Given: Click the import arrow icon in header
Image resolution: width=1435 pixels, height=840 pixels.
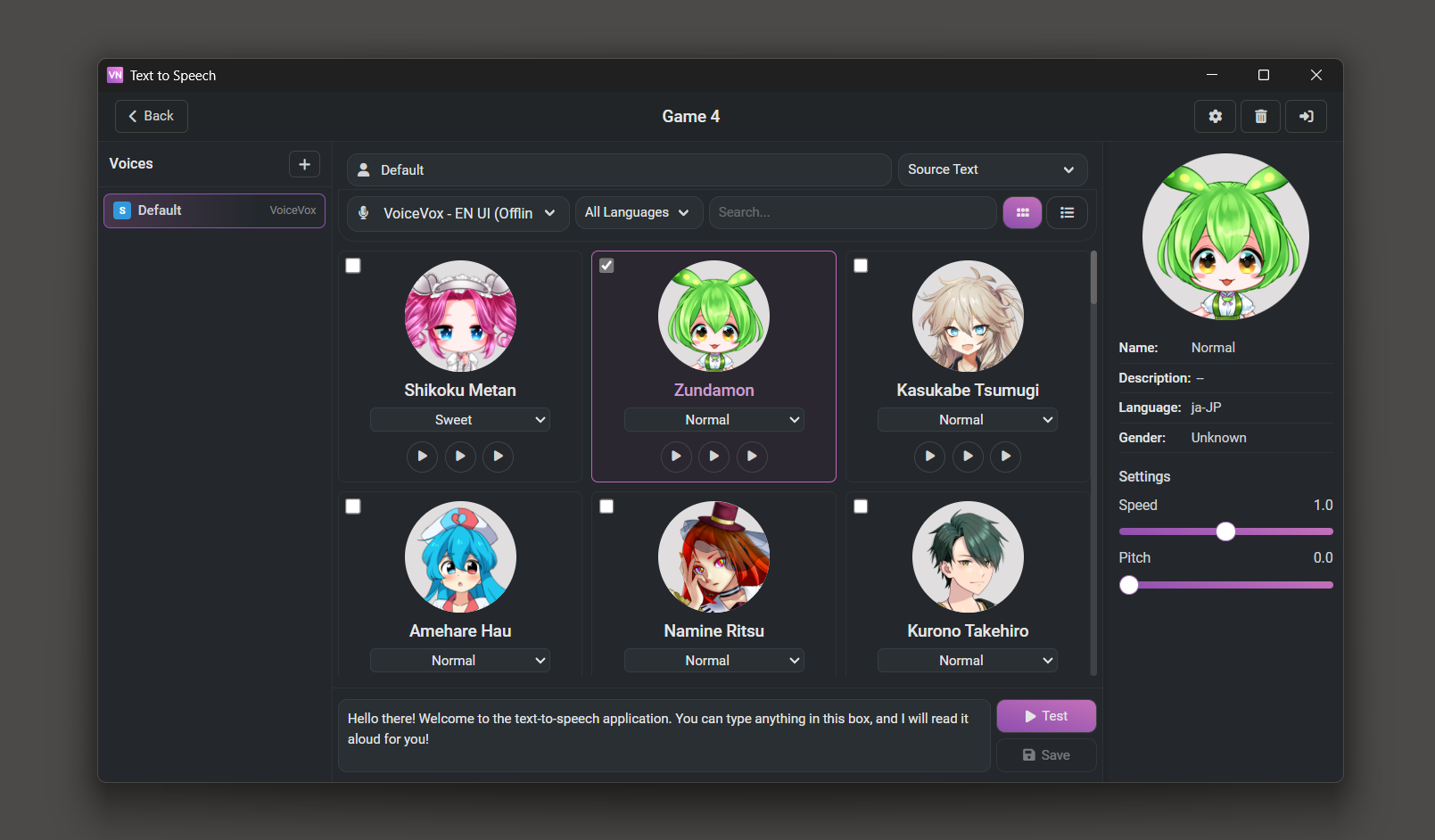Looking at the screenshot, I should pyautogui.click(x=1306, y=117).
